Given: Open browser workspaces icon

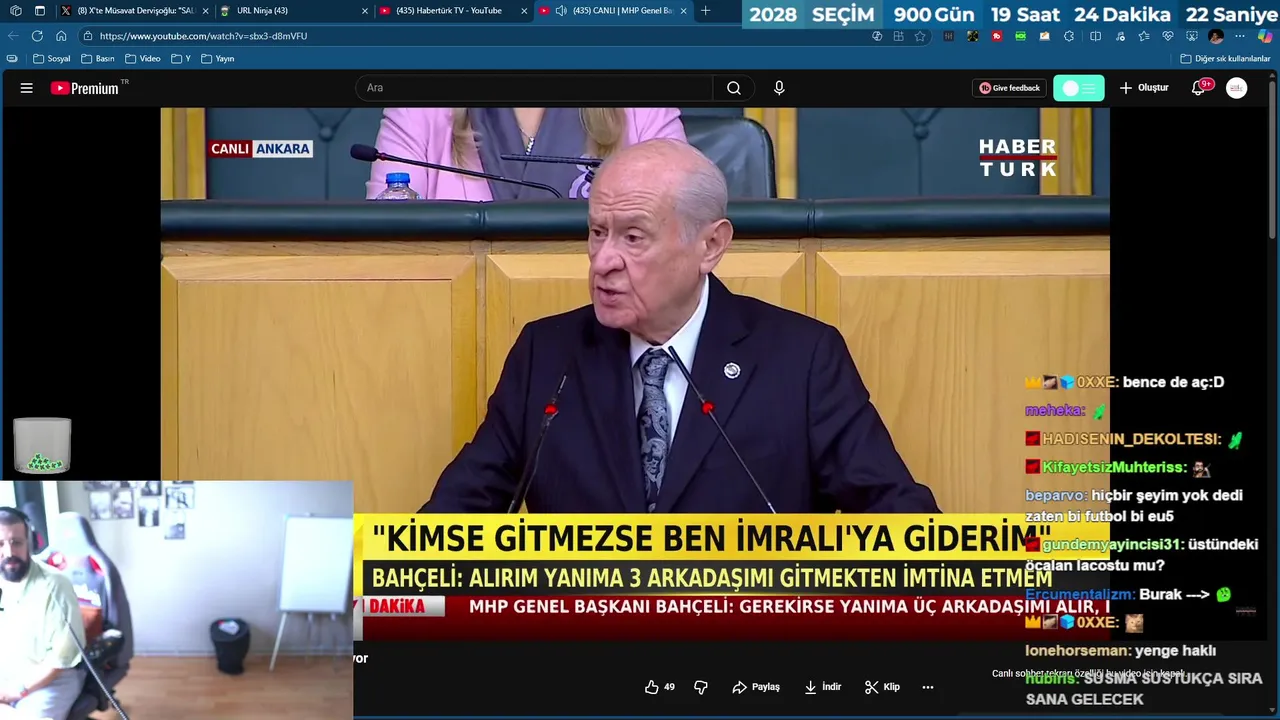Looking at the screenshot, I should pyautogui.click(x=15, y=11).
